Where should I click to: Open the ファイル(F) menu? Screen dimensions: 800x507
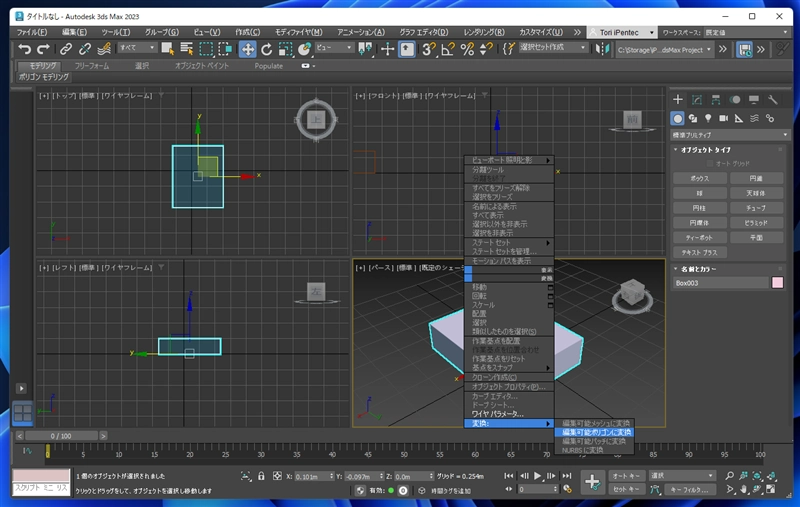(32, 32)
